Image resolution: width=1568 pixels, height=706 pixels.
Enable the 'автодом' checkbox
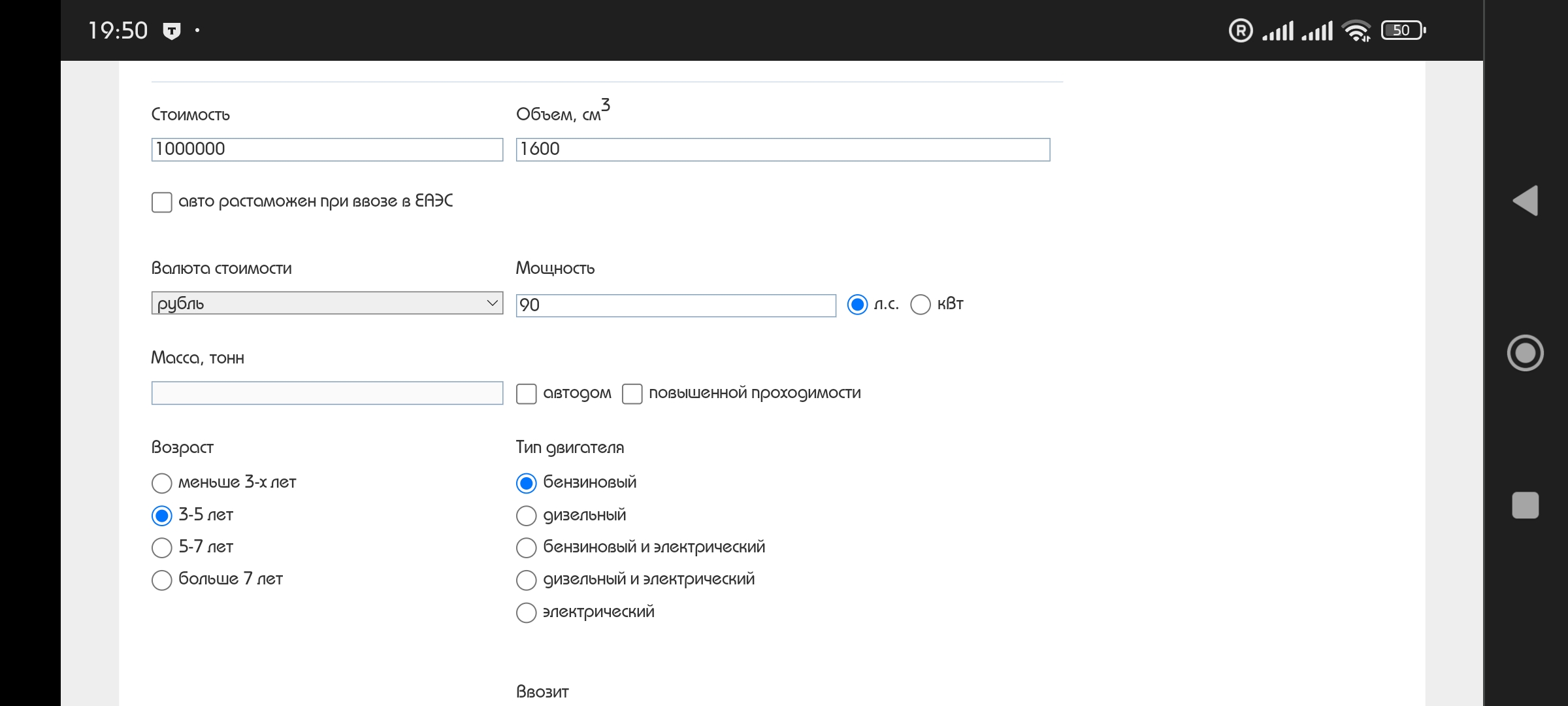[527, 394]
